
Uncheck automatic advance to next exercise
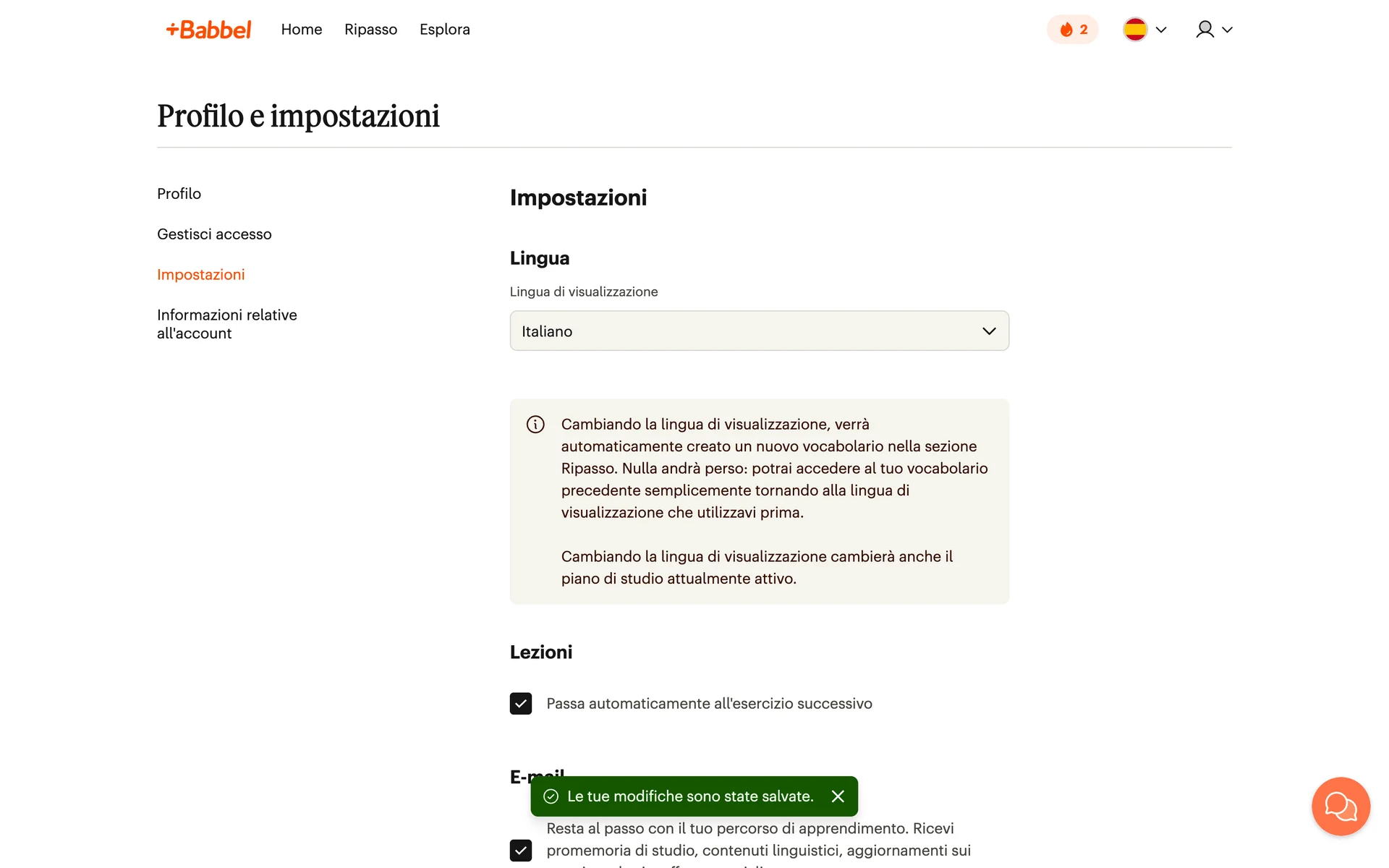coord(521,704)
